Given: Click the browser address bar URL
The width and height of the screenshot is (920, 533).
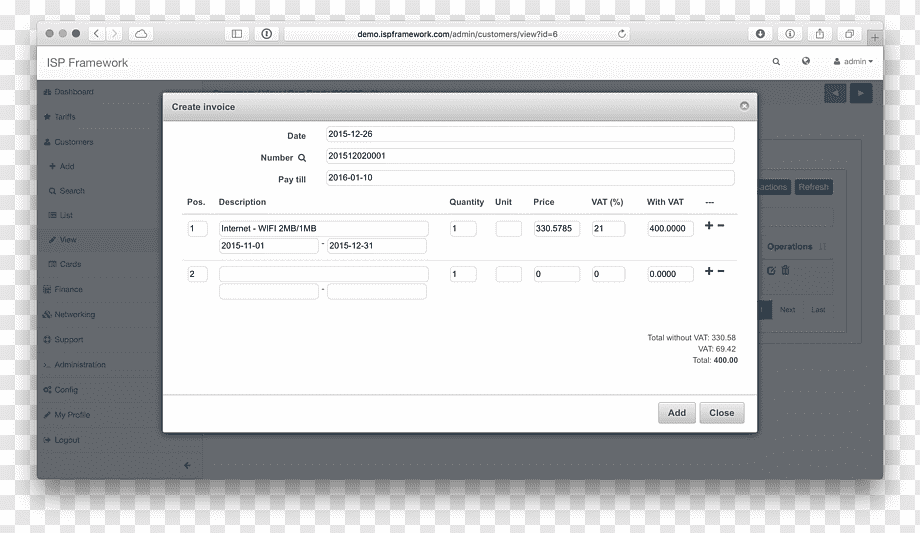Looking at the screenshot, I should pos(457,34).
